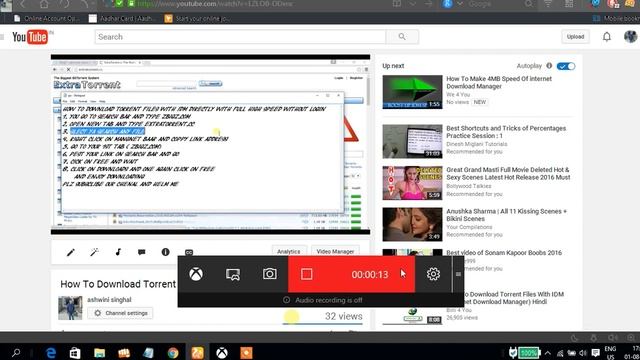Open the notifications bell

pos(607,37)
